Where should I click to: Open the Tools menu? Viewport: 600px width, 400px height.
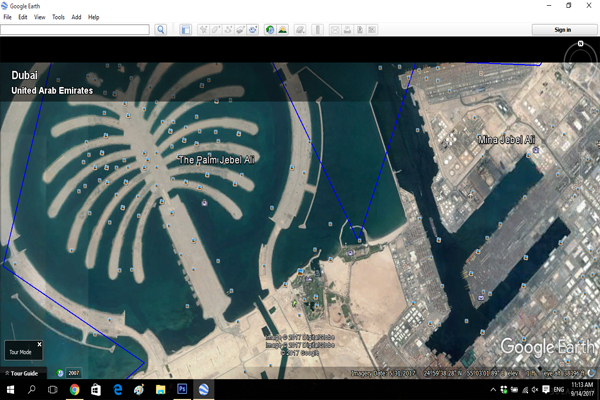pos(58,17)
